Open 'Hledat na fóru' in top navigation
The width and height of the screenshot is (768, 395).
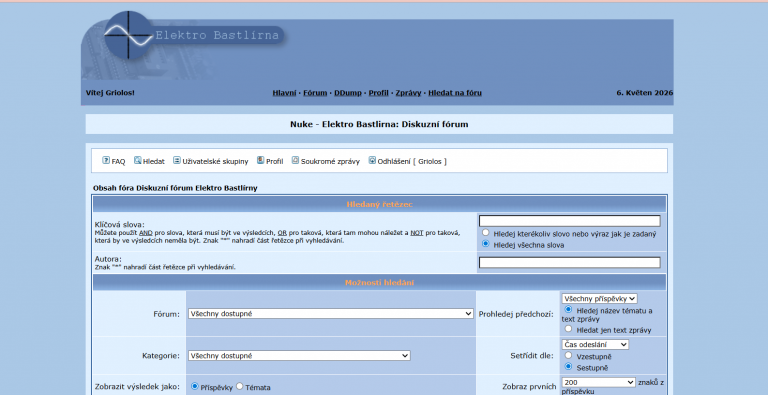(455, 93)
